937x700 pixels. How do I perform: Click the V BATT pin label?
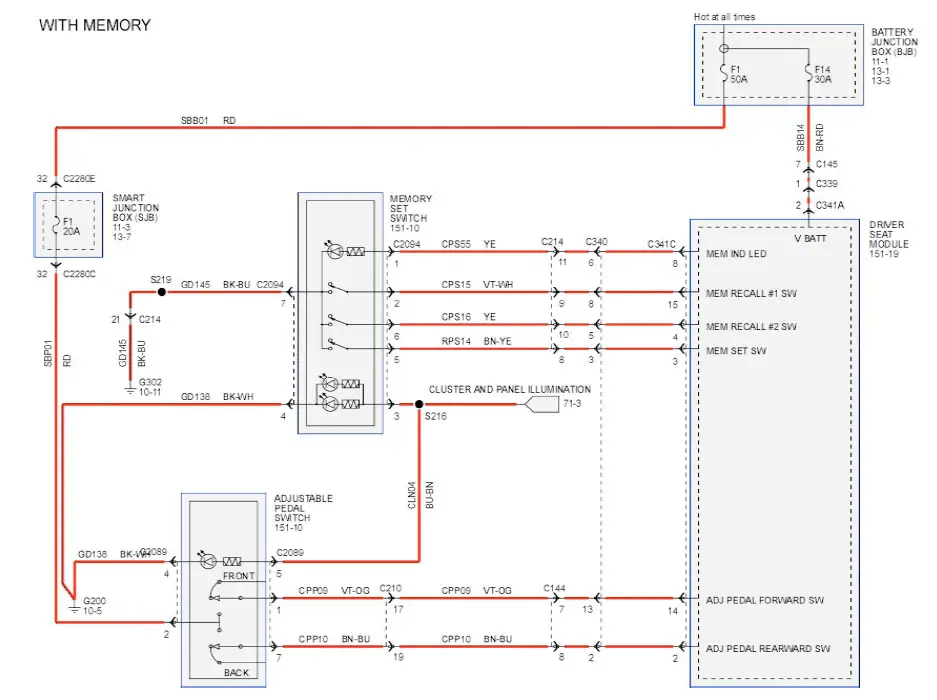(810, 239)
